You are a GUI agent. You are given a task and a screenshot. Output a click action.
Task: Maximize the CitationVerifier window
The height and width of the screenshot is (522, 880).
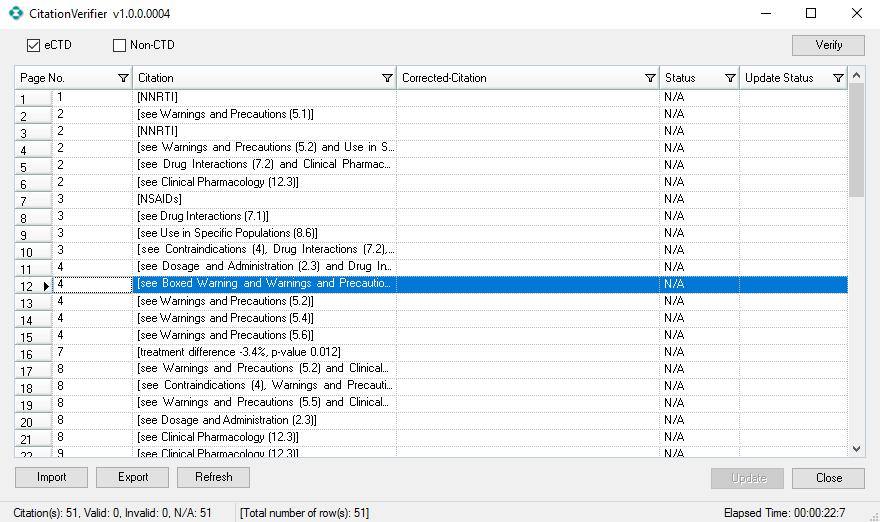pyautogui.click(x=811, y=13)
